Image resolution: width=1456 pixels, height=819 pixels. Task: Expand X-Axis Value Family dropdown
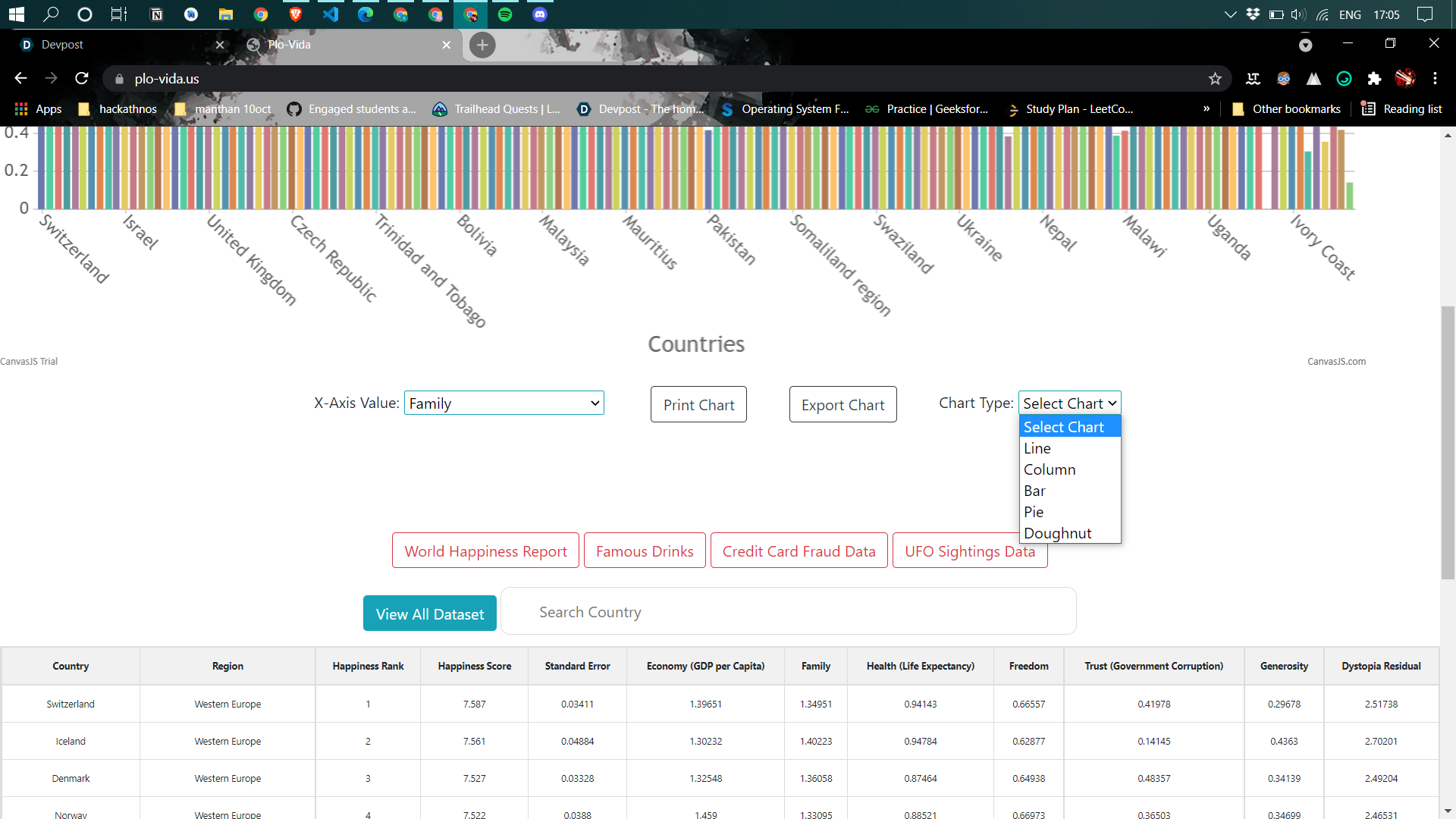[504, 403]
